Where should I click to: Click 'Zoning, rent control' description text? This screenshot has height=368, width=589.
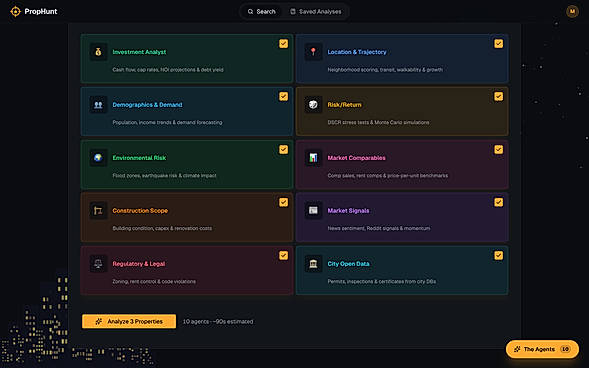click(154, 281)
